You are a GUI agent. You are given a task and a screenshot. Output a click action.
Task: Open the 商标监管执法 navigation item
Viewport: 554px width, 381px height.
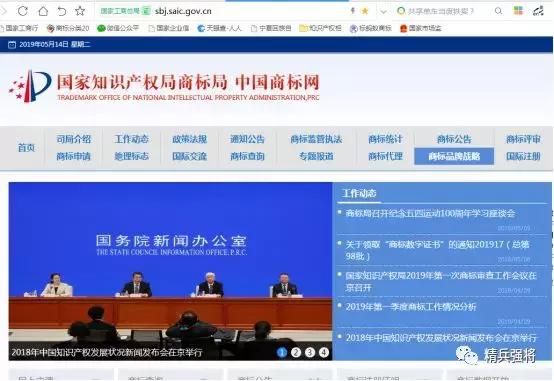coord(316,139)
